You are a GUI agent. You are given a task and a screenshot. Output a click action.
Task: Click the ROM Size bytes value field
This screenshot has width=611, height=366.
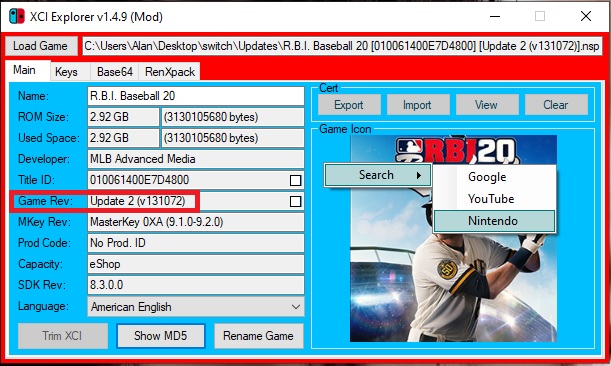tap(233, 117)
